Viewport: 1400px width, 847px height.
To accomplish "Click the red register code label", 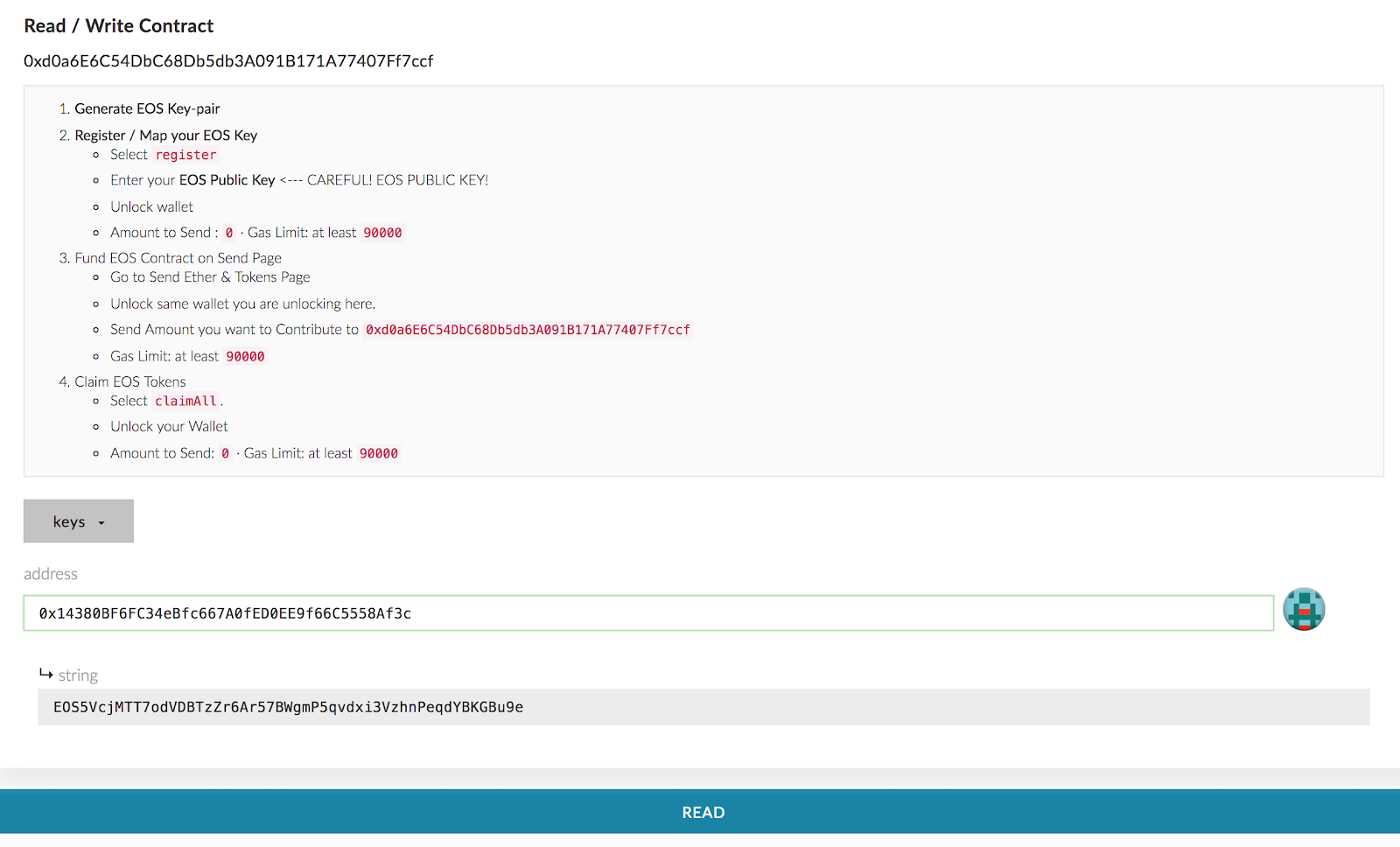I will pyautogui.click(x=185, y=155).
